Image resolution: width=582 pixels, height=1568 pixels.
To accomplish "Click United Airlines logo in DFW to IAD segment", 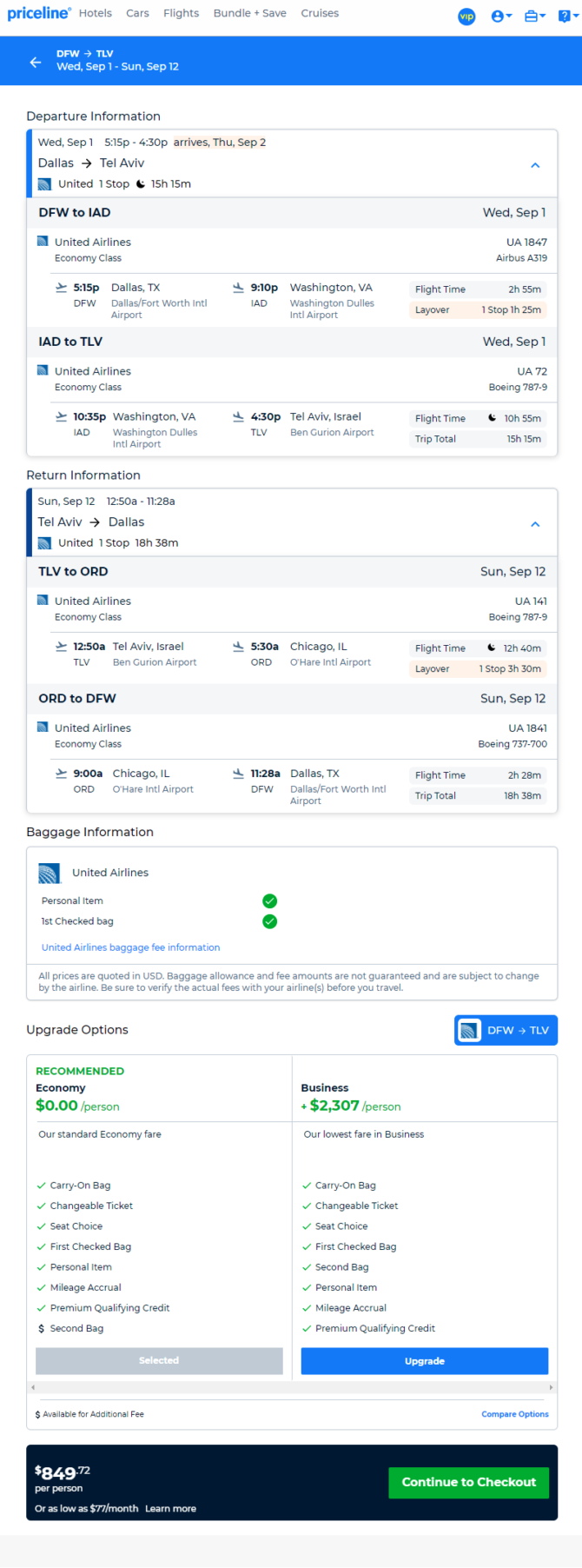I will point(43,241).
